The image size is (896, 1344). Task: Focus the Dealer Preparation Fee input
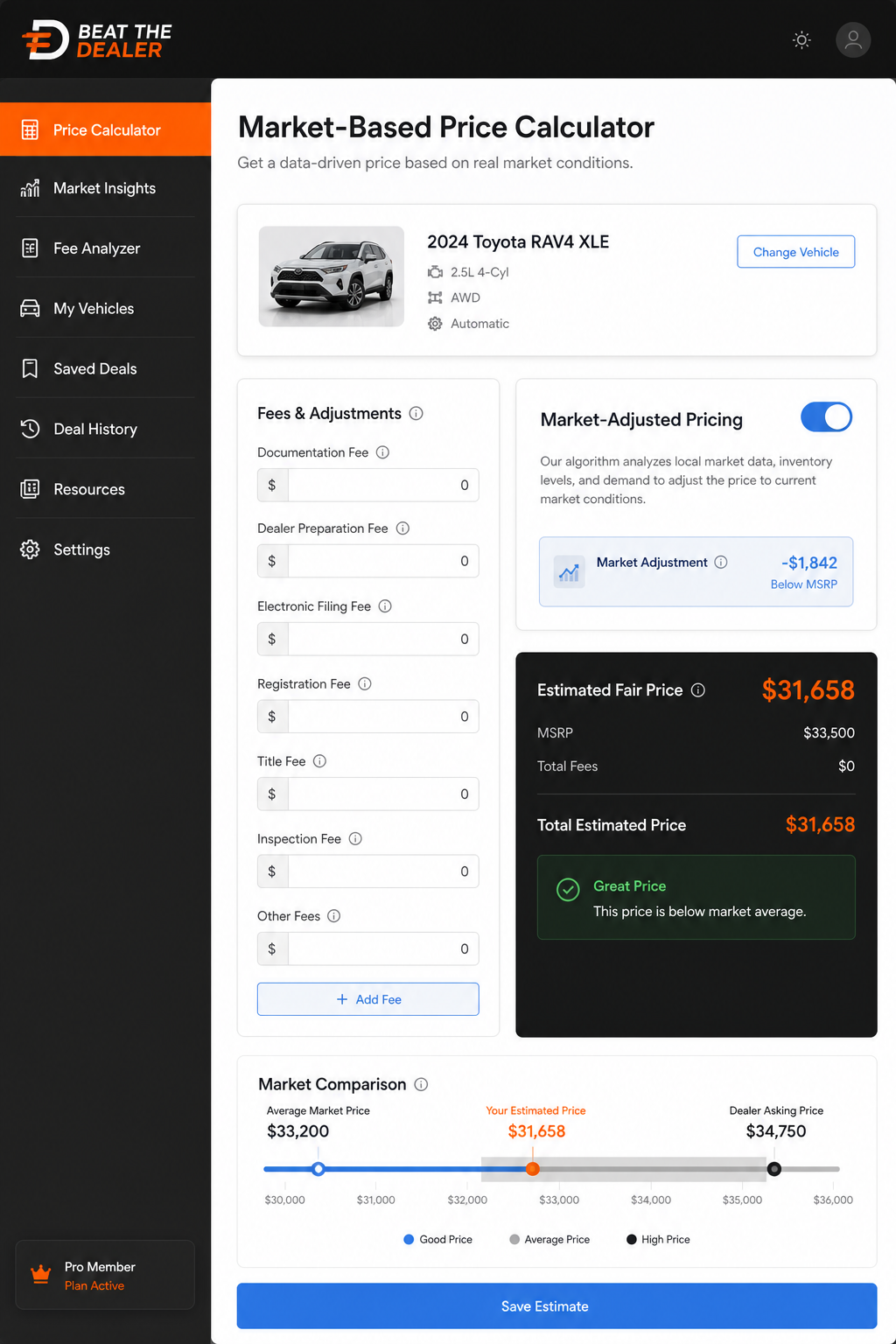click(x=368, y=561)
